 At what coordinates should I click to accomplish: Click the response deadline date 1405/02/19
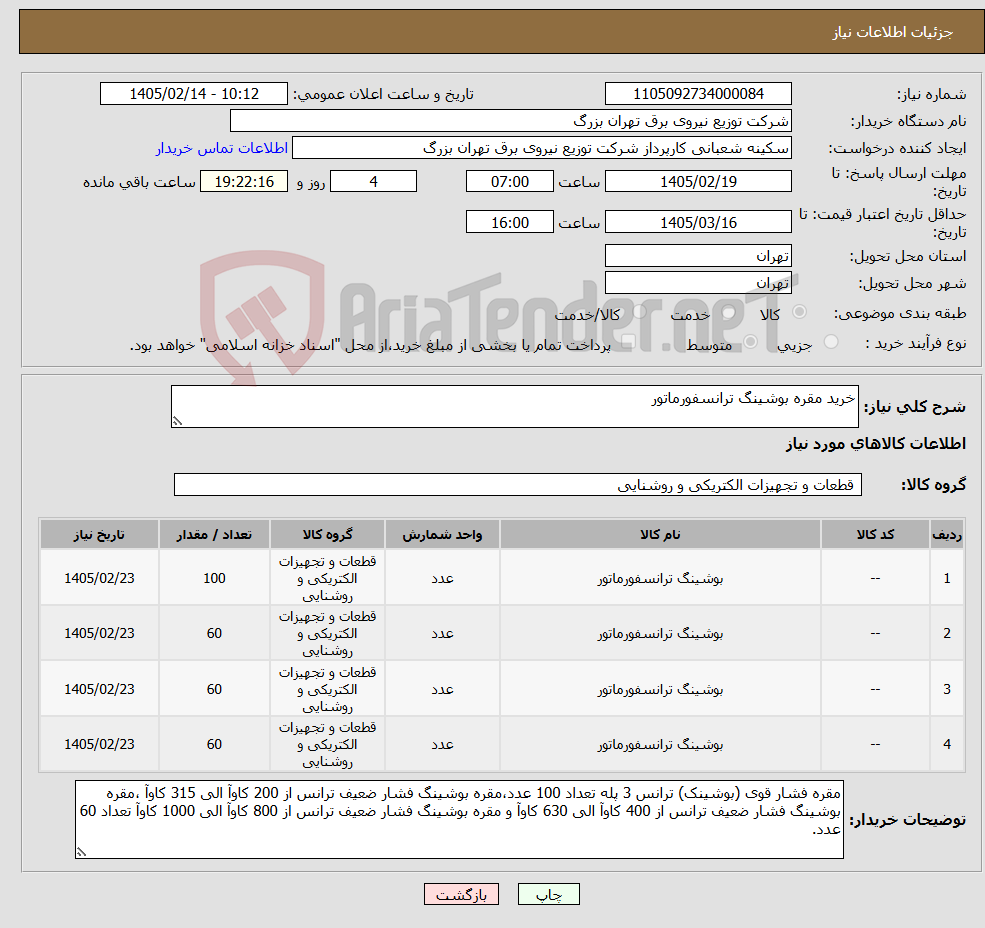pyautogui.click(x=698, y=182)
